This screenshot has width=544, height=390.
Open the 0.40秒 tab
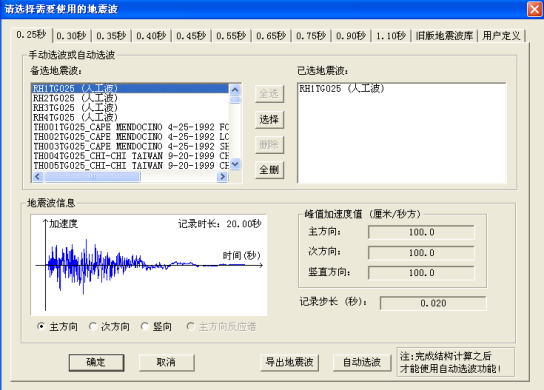pyautogui.click(x=151, y=36)
